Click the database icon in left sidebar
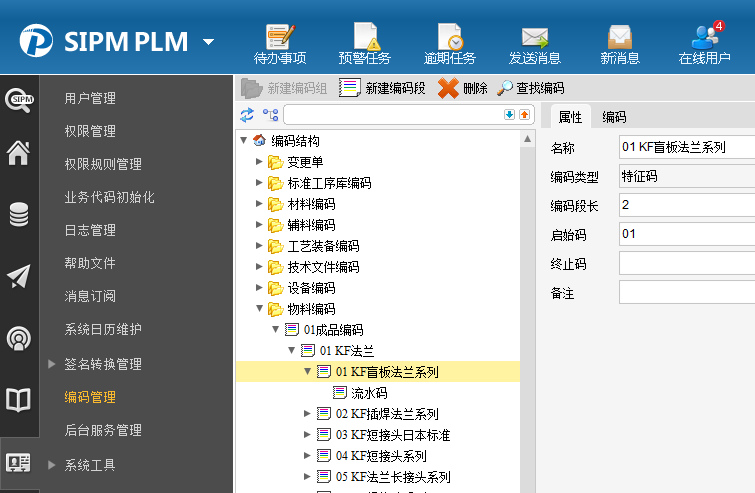755x493 pixels. tap(18, 215)
